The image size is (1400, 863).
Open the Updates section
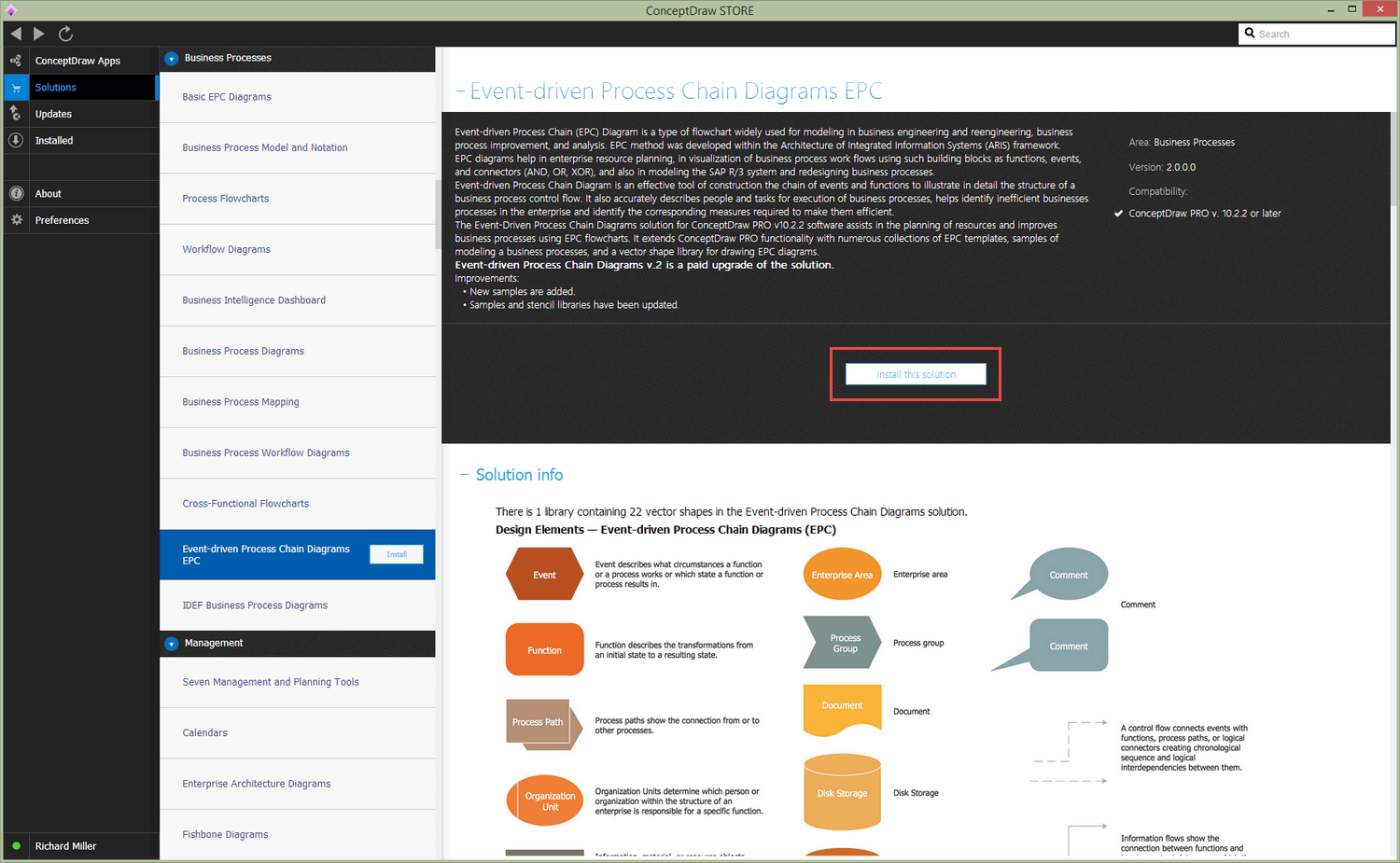(81, 114)
